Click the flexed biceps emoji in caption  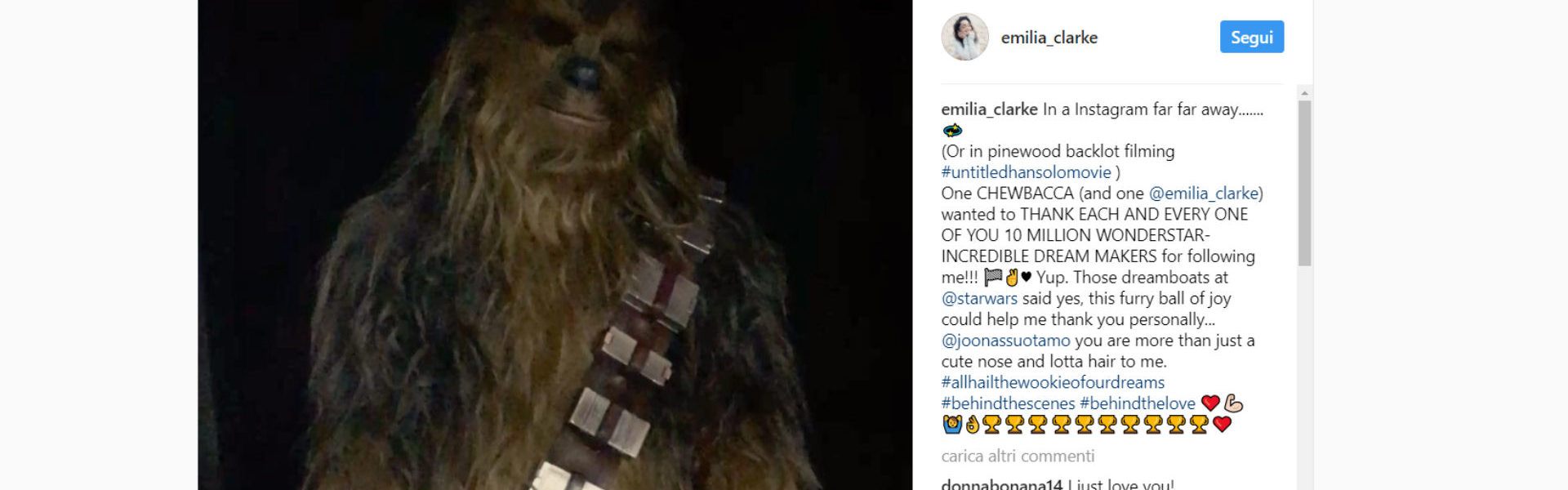tap(1233, 403)
